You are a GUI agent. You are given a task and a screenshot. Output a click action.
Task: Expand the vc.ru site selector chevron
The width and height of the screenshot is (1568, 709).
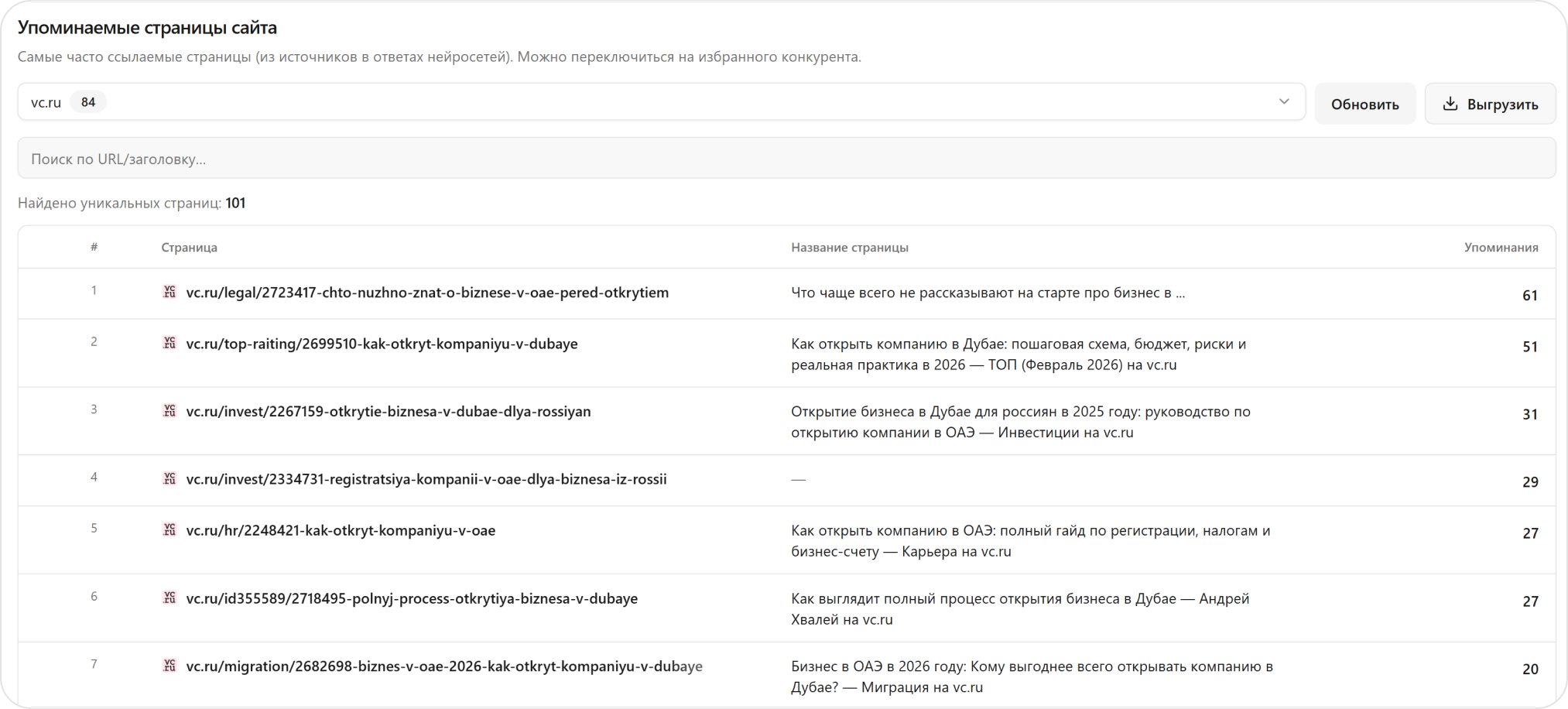click(x=1284, y=102)
